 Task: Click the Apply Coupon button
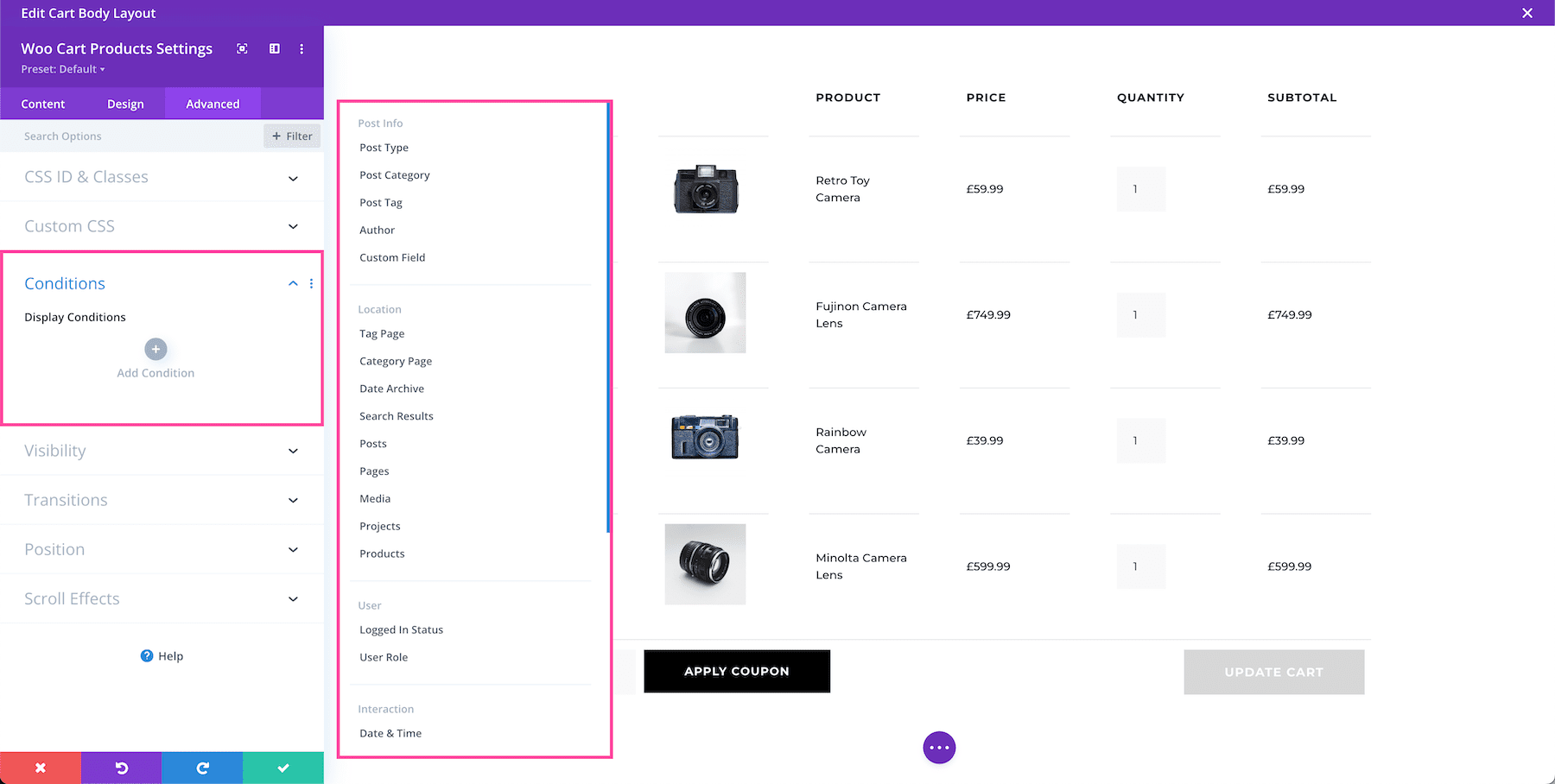click(736, 671)
